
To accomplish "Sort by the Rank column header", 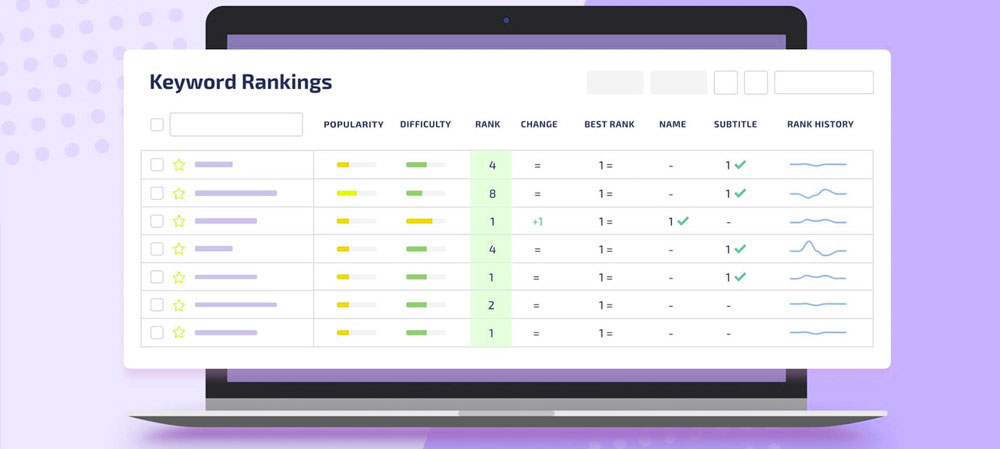I will click(x=488, y=124).
